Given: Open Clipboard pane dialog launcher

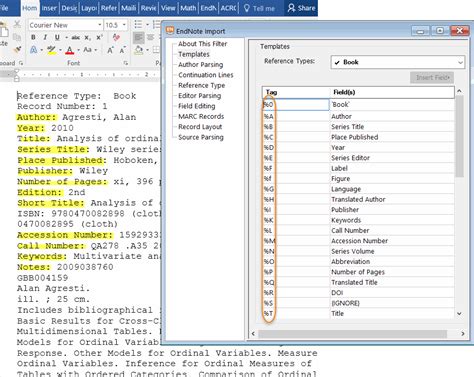Looking at the screenshot, I should coord(21,63).
